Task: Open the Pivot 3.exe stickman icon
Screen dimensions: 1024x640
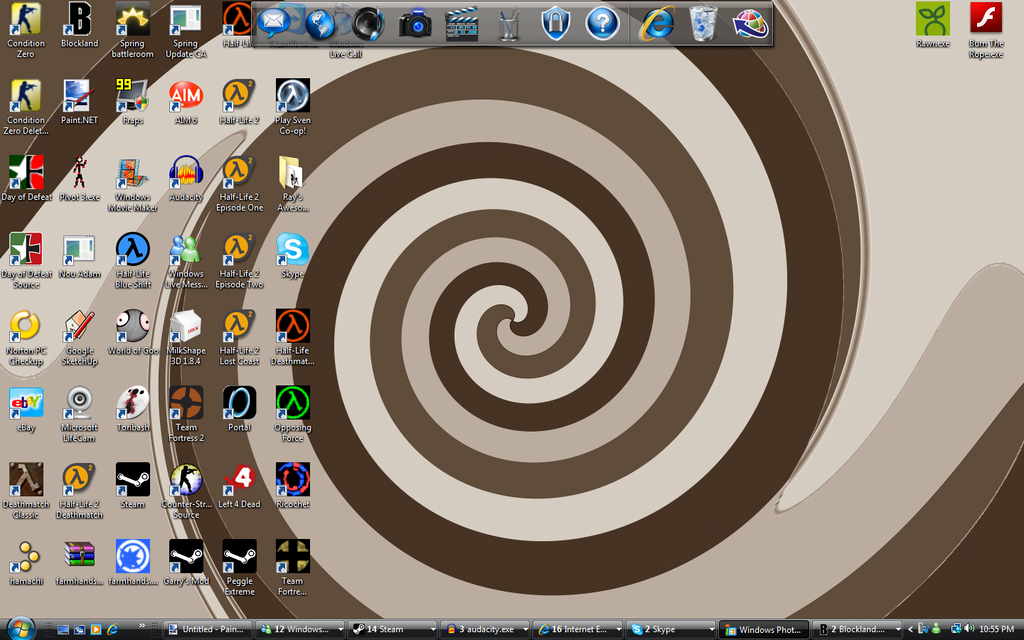Action: 80,179
